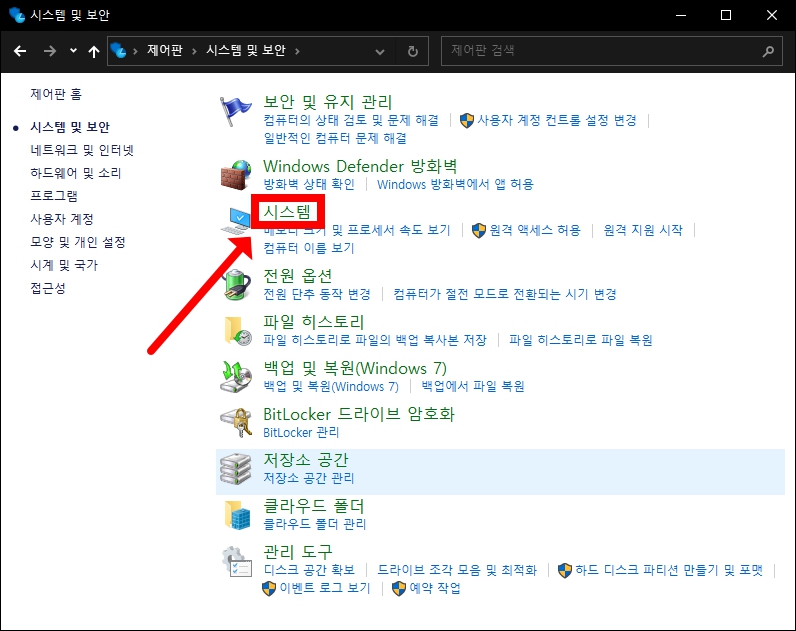Open the 관리 도구 heading
Viewport: 796px width, 631px height.
click(297, 552)
